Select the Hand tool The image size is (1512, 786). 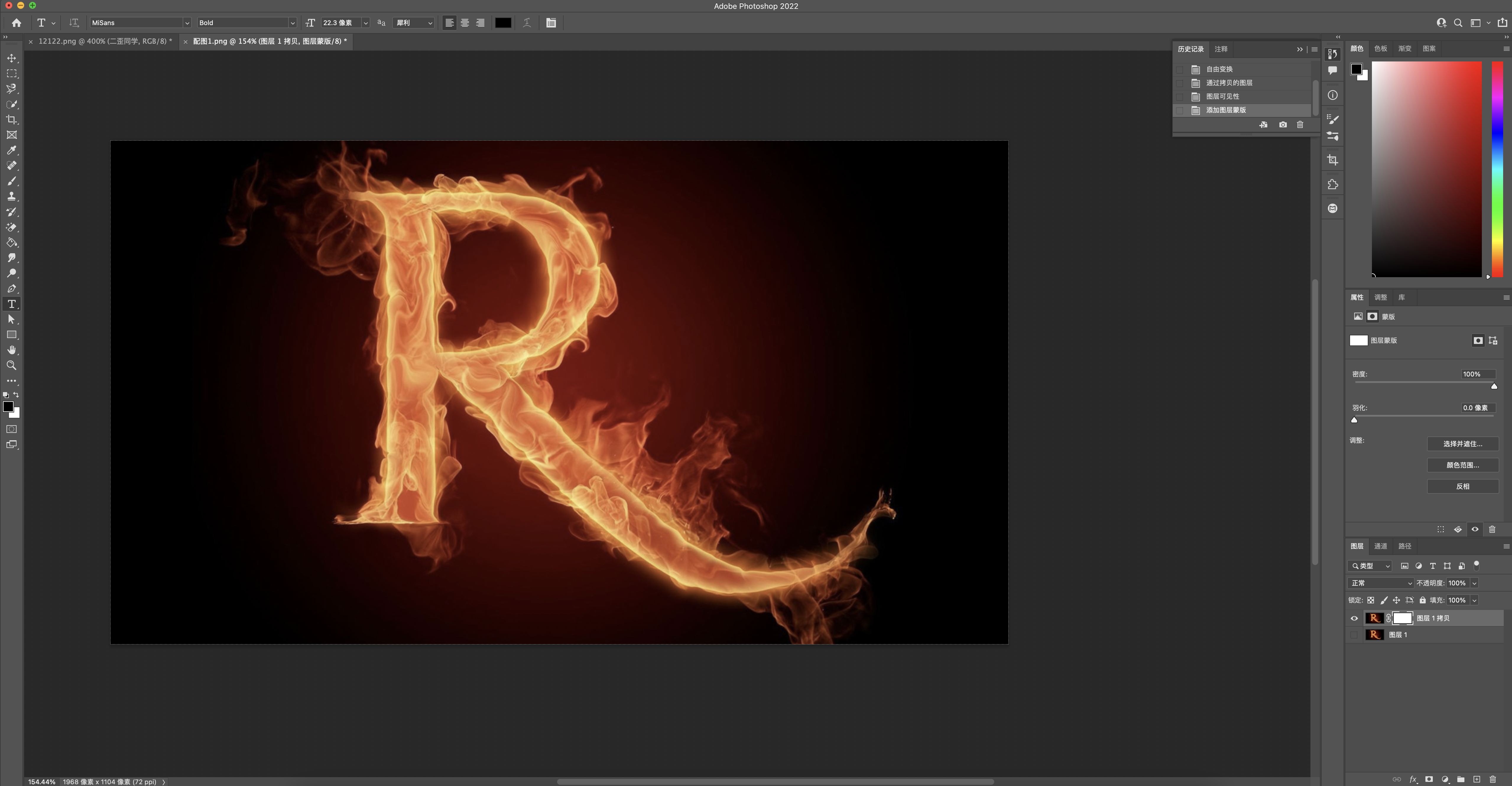pos(12,350)
